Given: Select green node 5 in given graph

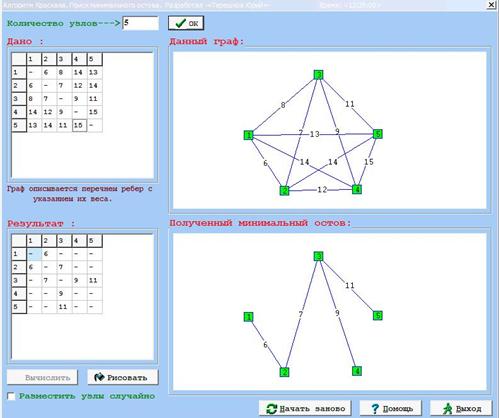Looking at the screenshot, I should pyautogui.click(x=377, y=134).
